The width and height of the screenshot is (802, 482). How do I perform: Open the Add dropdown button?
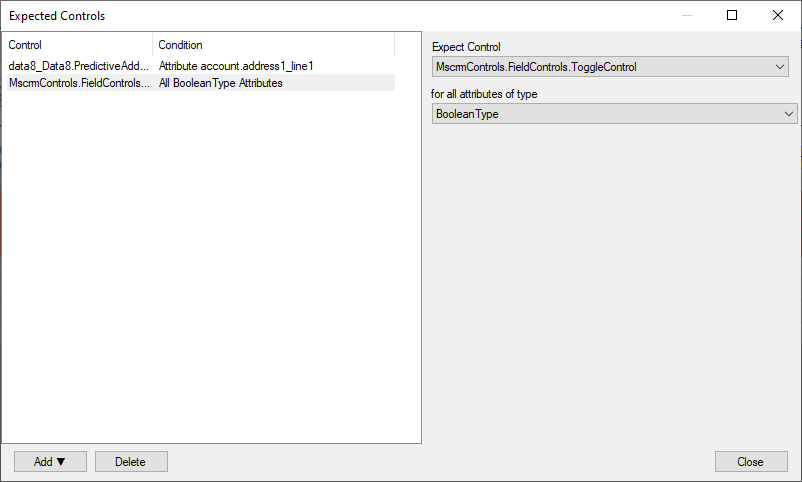(x=50, y=462)
